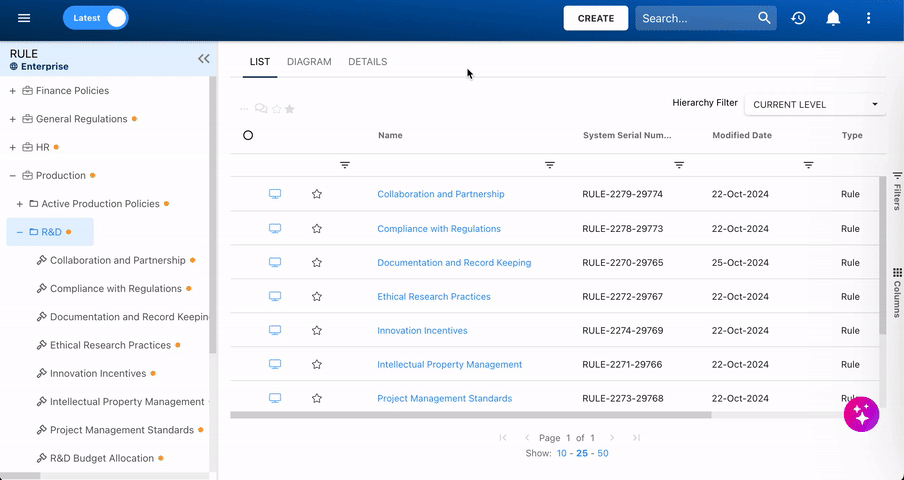Switch to the Details tab
Screen dimensions: 904x480
[x=367, y=62]
